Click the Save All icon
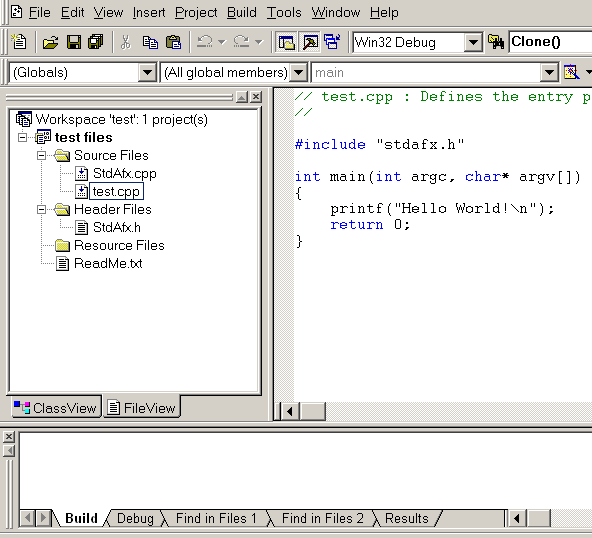 (x=96, y=42)
